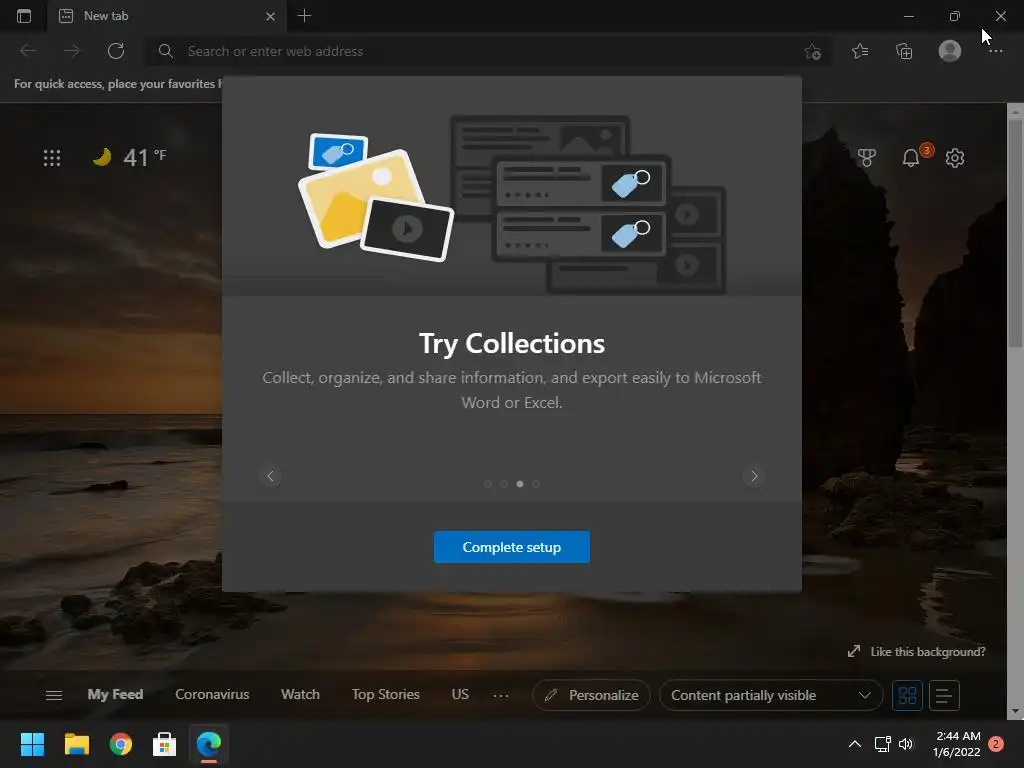
Task: Open Microsoft Store from taskbar
Action: pyautogui.click(x=165, y=744)
